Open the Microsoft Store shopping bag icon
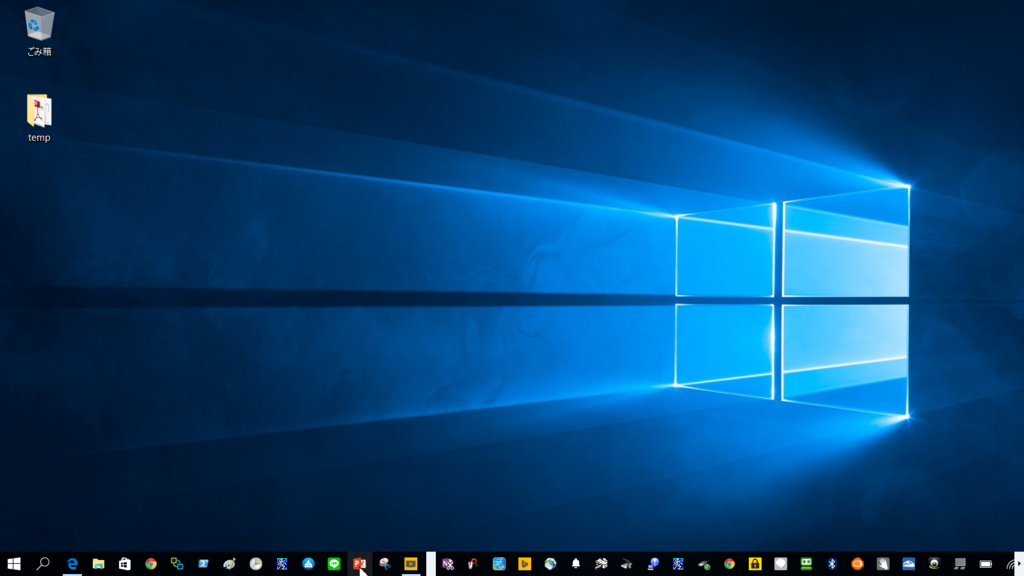The width and height of the screenshot is (1024, 576). pos(124,564)
